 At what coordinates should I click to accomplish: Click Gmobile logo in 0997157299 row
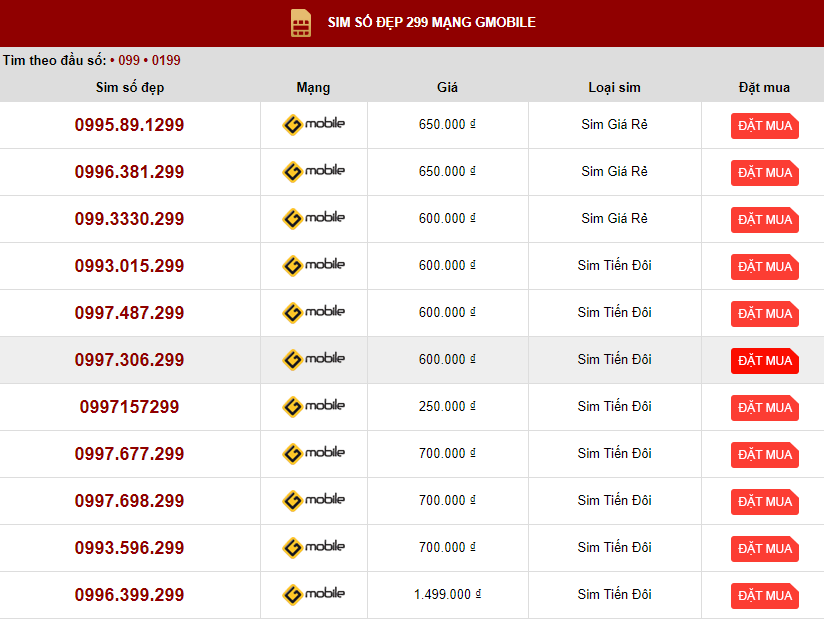(x=314, y=406)
